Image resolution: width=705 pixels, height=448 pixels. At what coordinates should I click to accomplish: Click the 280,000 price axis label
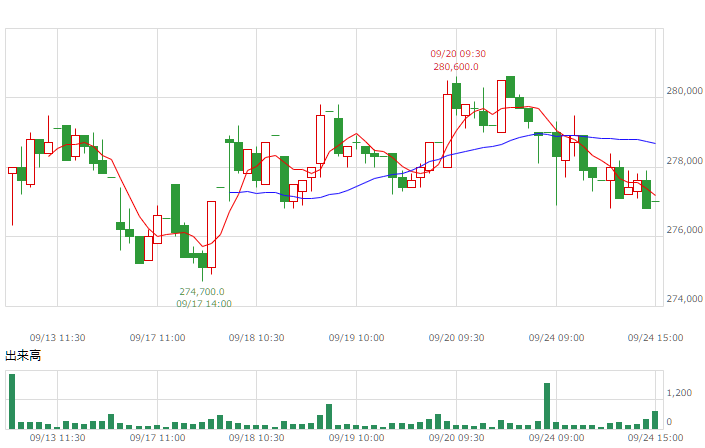pos(684,91)
